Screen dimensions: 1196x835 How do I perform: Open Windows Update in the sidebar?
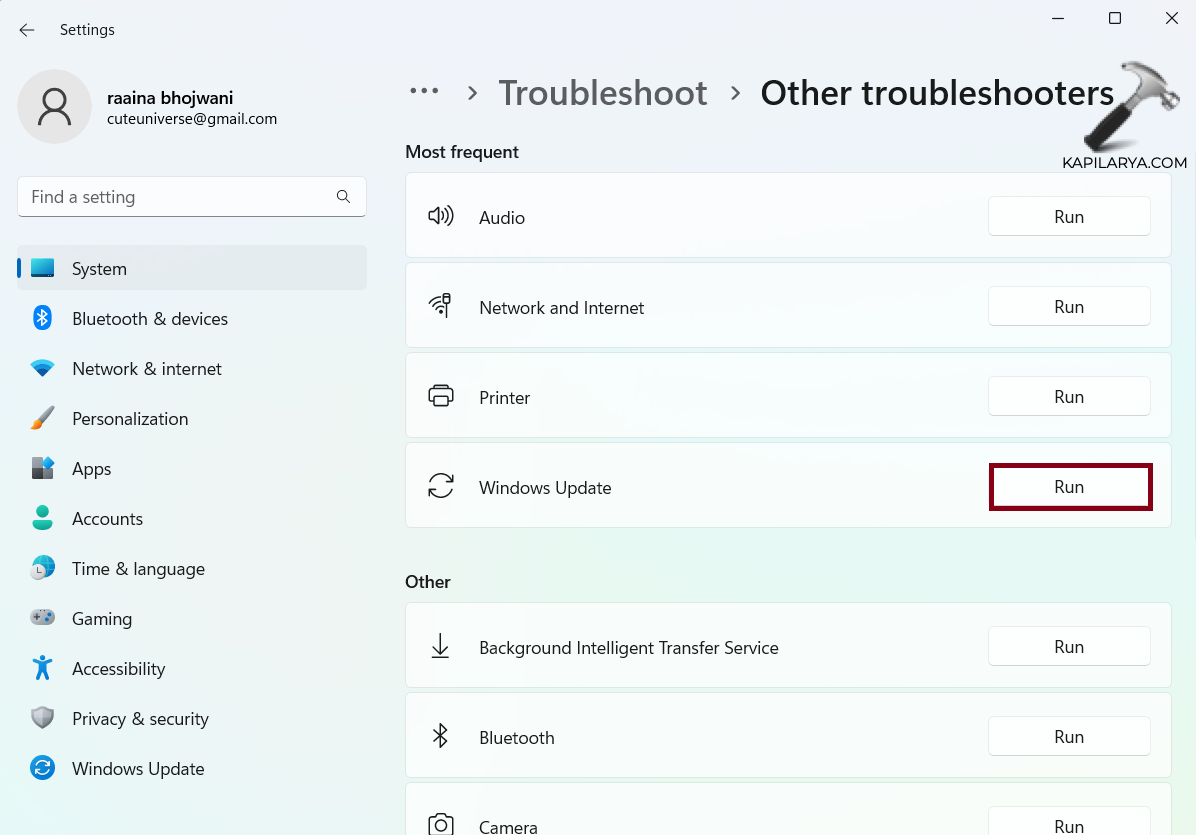[x=138, y=769]
